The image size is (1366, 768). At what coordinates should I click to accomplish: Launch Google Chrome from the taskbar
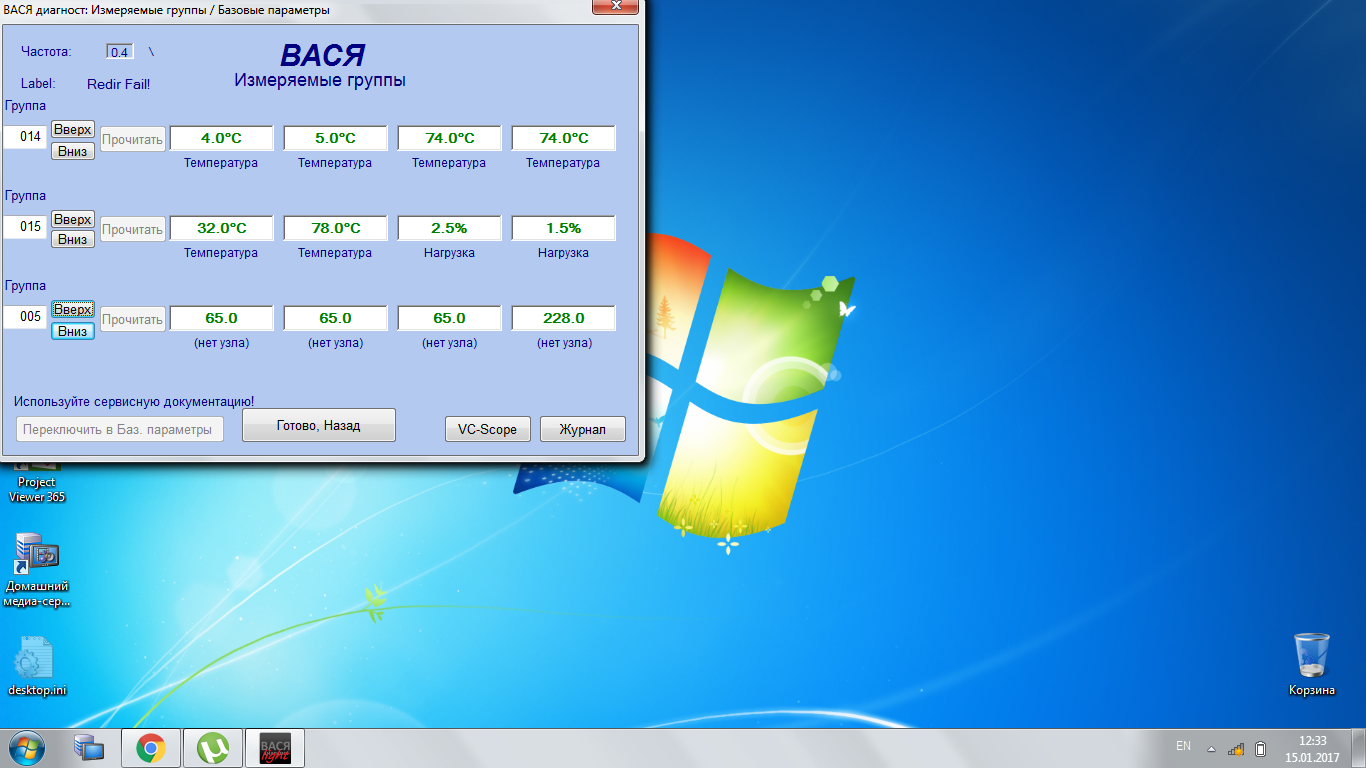(x=151, y=747)
